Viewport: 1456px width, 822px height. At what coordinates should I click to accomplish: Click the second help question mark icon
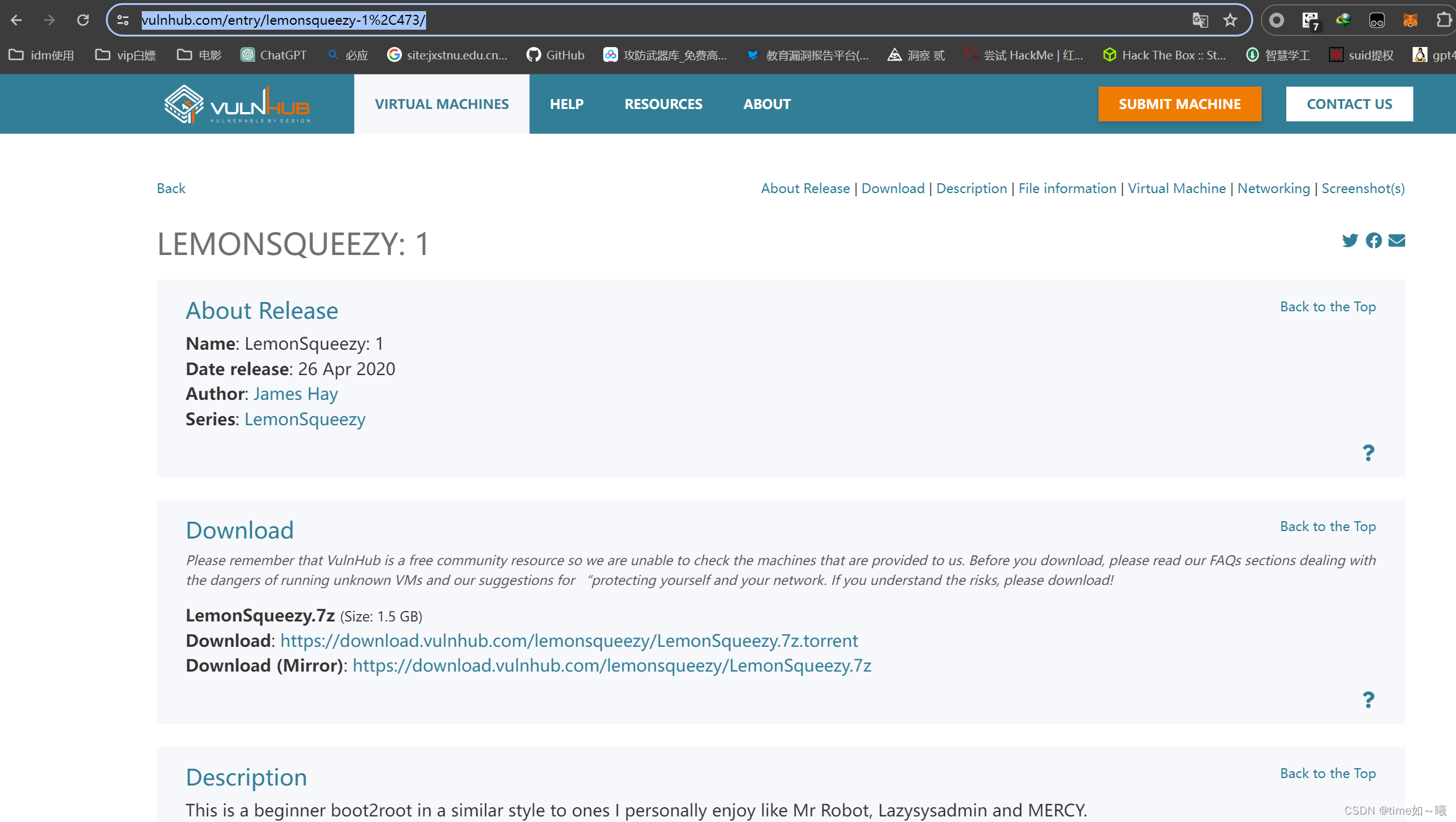(x=1368, y=700)
